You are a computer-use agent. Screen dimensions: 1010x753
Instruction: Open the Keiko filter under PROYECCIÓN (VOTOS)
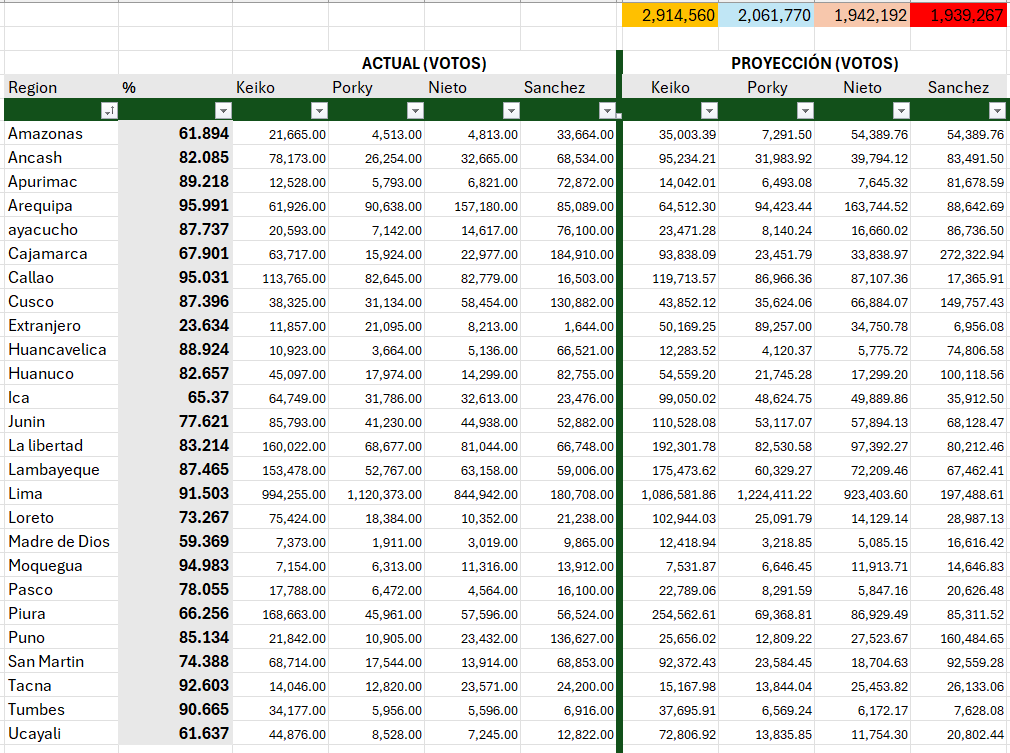pyautogui.click(x=709, y=111)
